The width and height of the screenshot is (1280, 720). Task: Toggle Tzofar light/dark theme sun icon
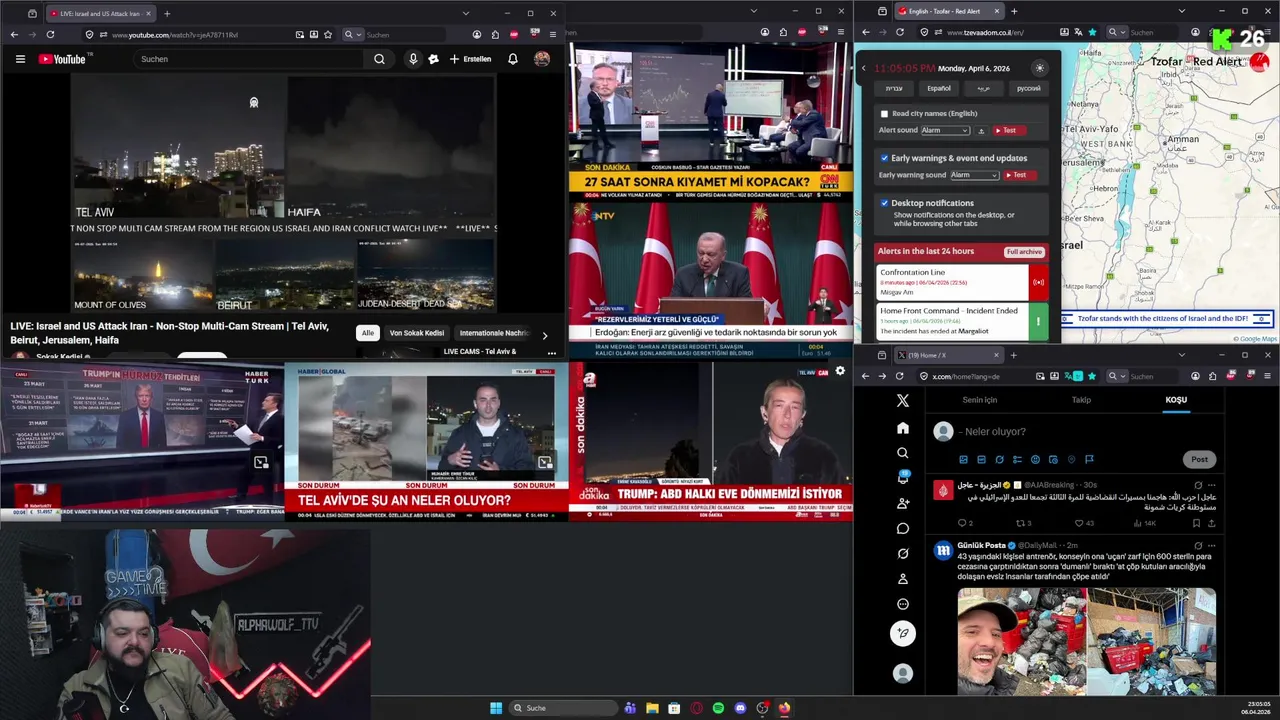coord(1040,68)
